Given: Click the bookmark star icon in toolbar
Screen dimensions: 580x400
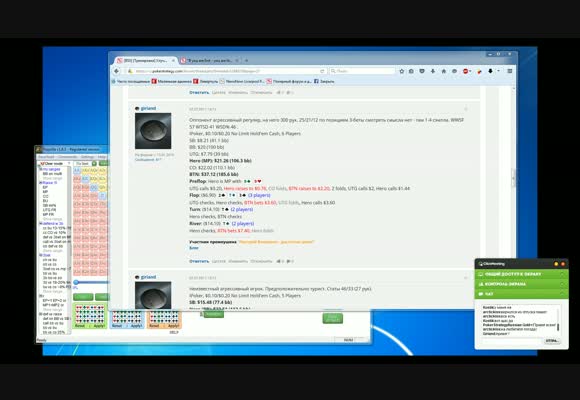Looking at the screenshot, I should [x=402, y=71].
